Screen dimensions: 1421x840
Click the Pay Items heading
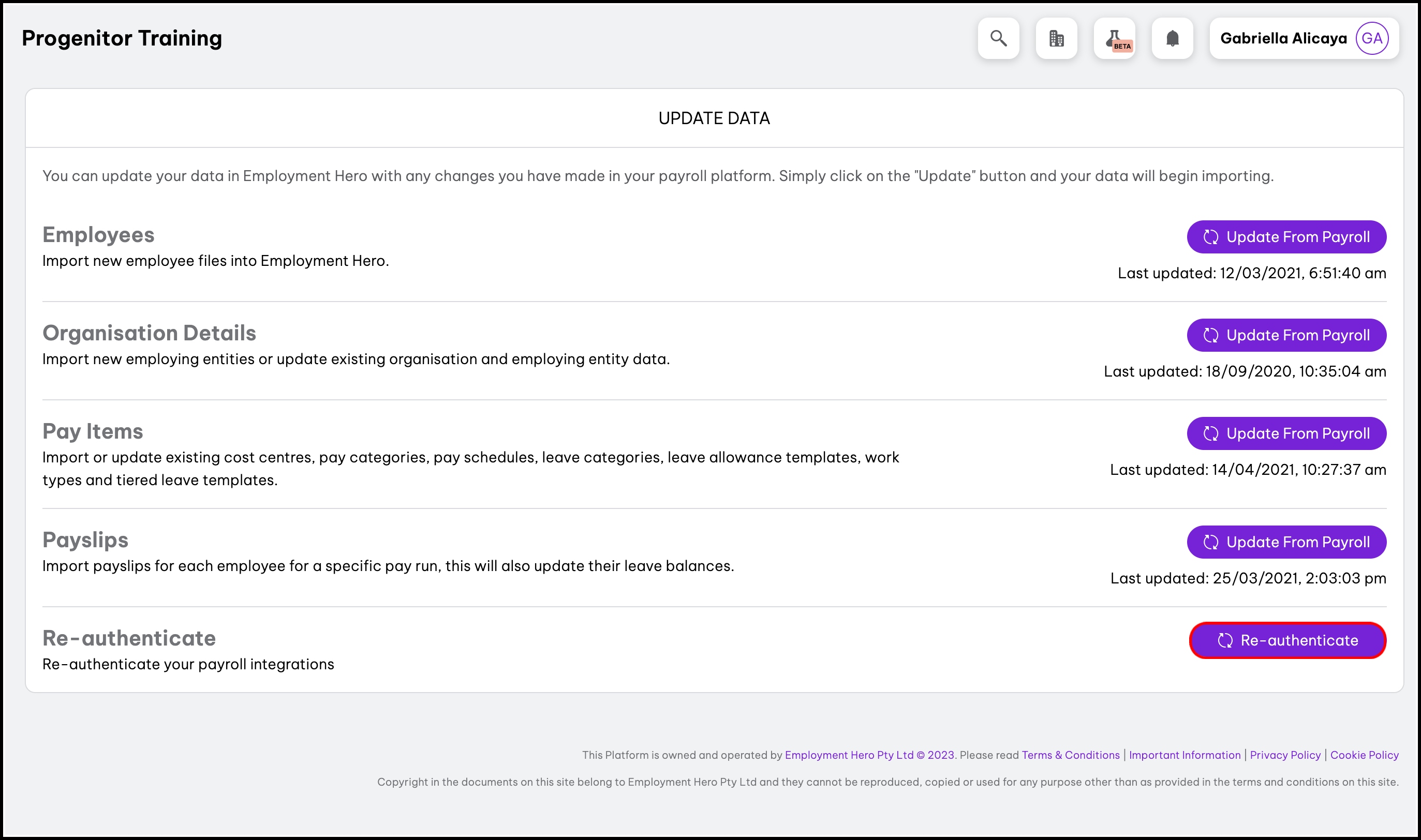click(93, 432)
